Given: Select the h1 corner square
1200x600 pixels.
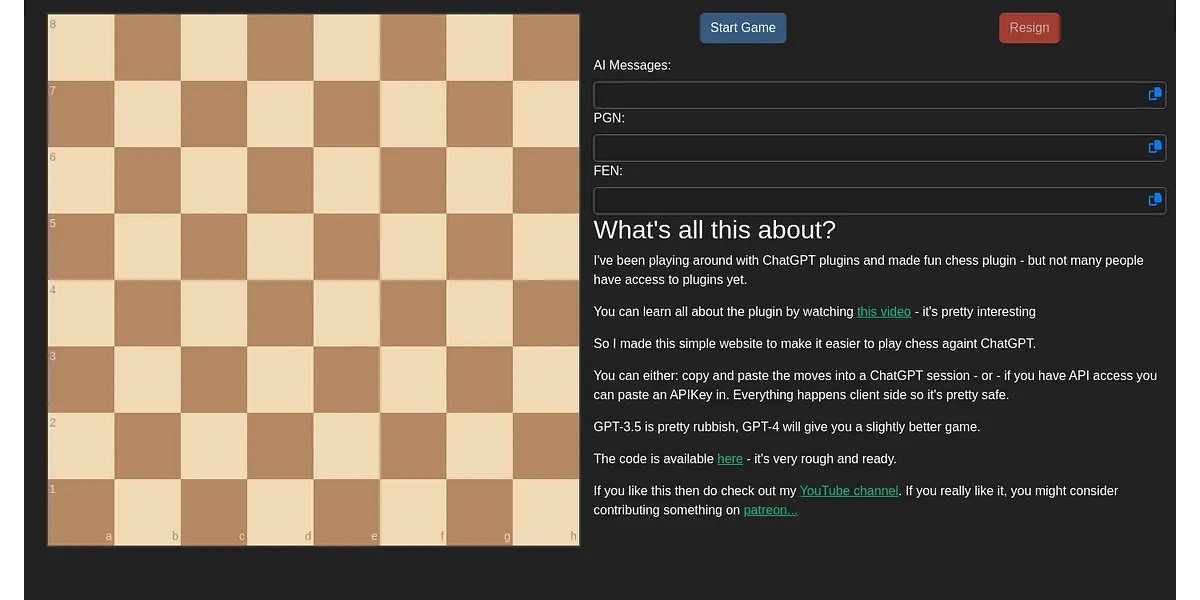Looking at the screenshot, I should click(546, 512).
